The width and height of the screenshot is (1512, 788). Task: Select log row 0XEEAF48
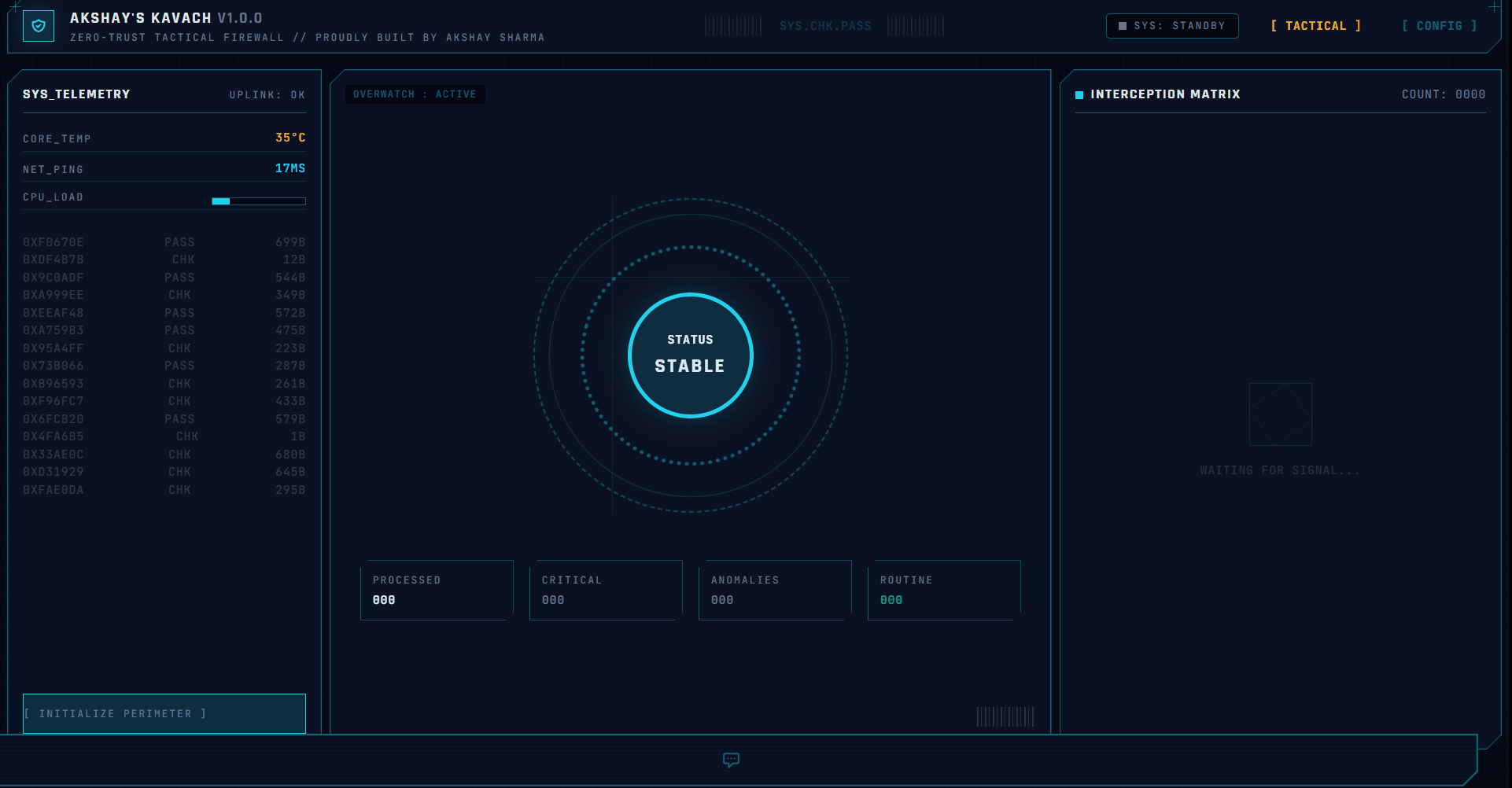[164, 313]
